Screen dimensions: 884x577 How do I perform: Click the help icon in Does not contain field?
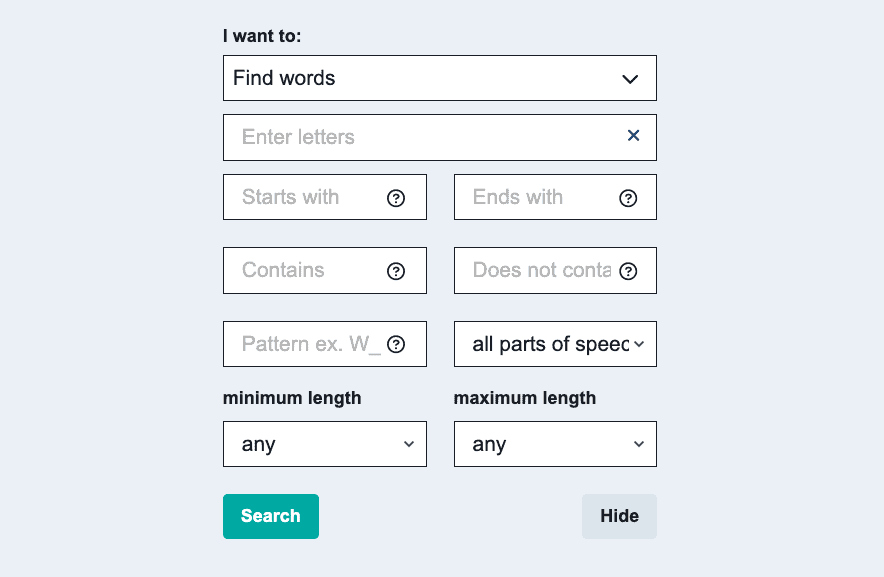(x=628, y=271)
